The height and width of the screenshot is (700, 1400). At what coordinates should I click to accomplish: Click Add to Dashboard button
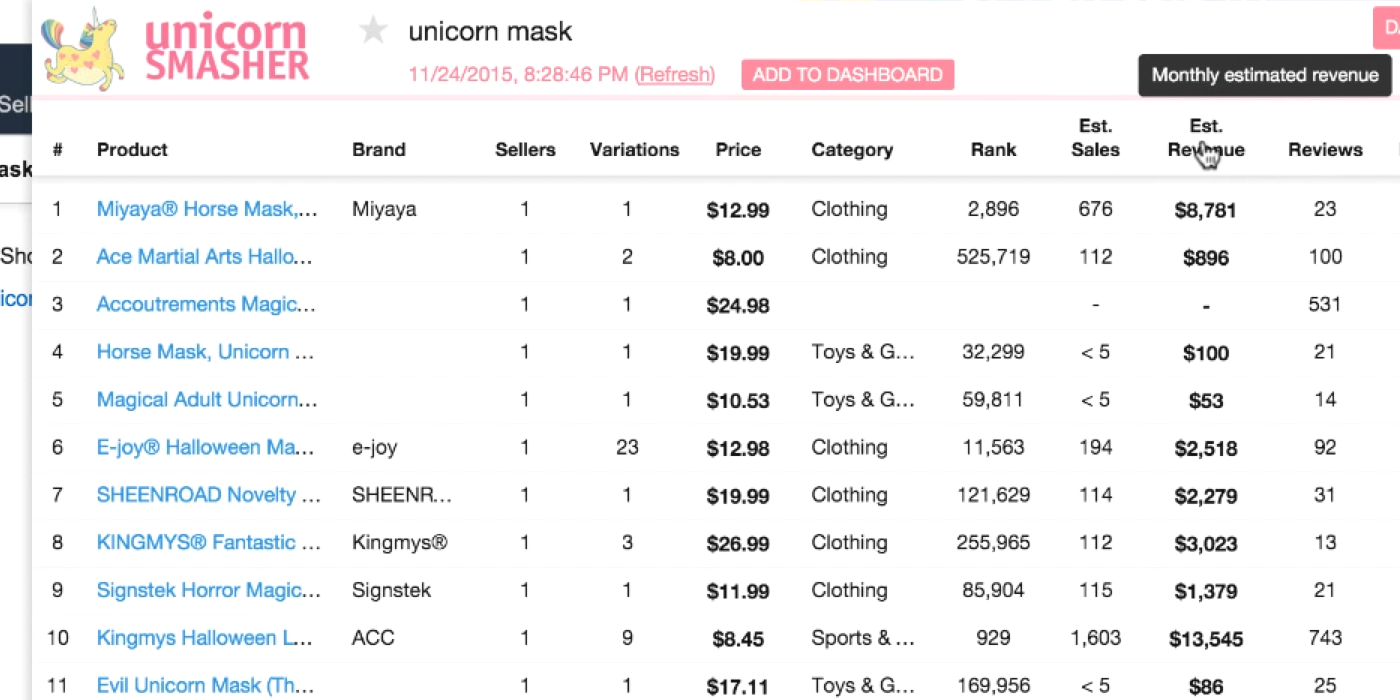pyautogui.click(x=847, y=75)
